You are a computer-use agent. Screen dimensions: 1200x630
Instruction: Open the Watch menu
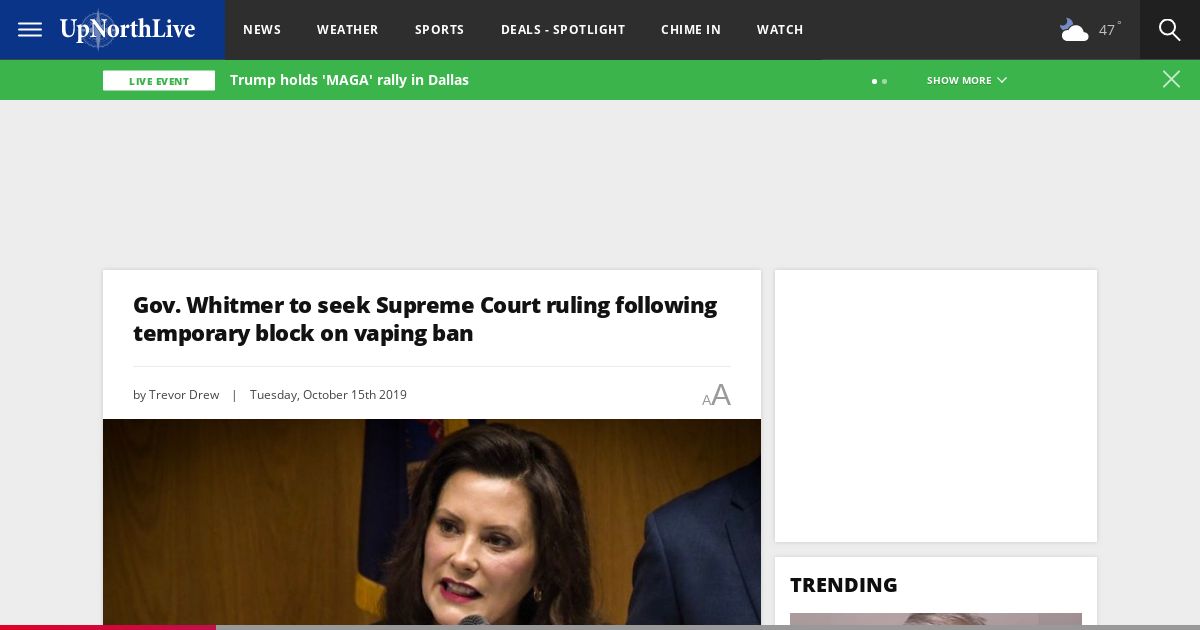780,30
